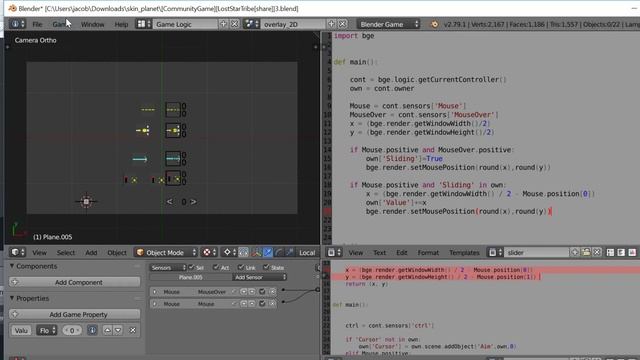Delete the overlay_2D scene
640x360 pixels.
342,24
